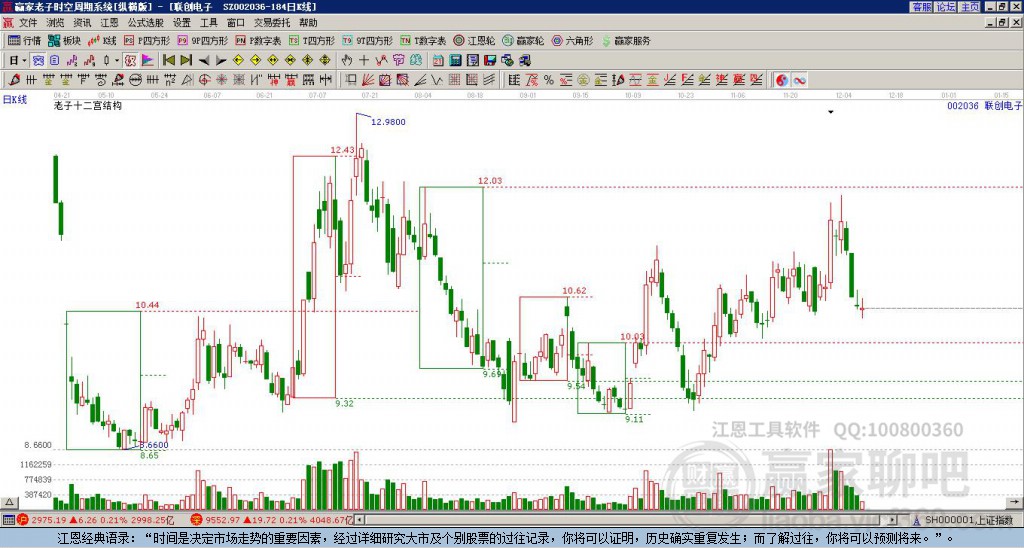The height and width of the screenshot is (548, 1024).
Task: Open the calendar icon in toolbar
Action: [438, 60]
